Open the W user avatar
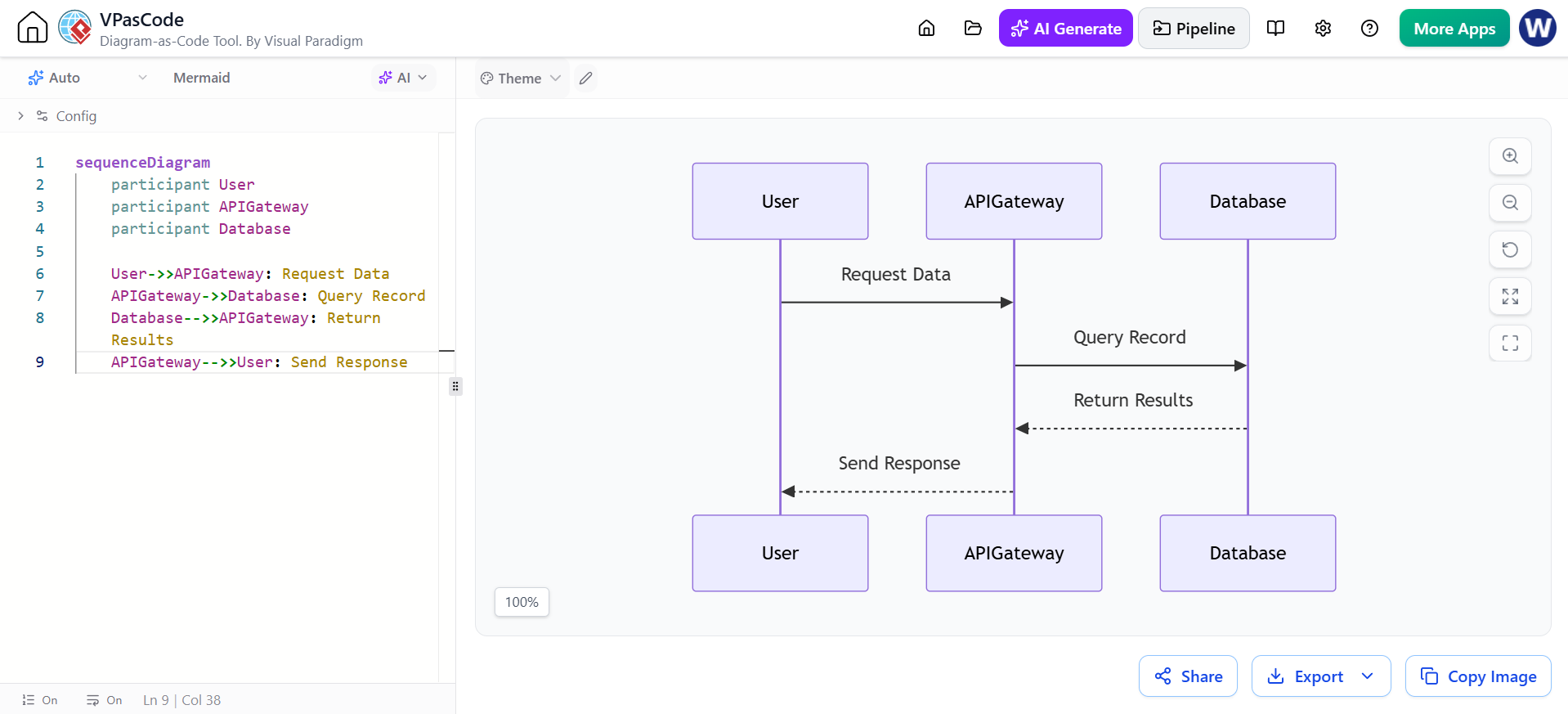1568x714 pixels. point(1538,28)
